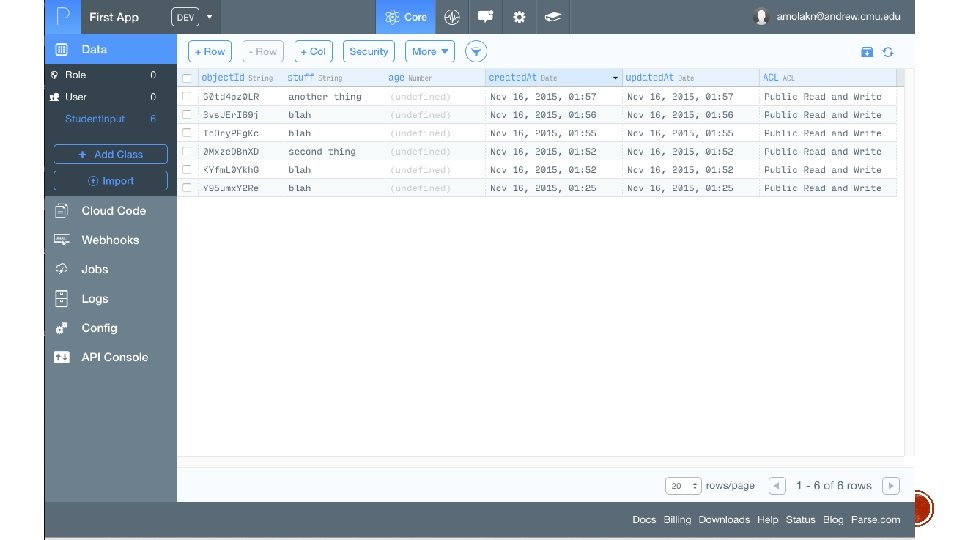
Task: Check the row created at 01:55
Action: point(187,133)
